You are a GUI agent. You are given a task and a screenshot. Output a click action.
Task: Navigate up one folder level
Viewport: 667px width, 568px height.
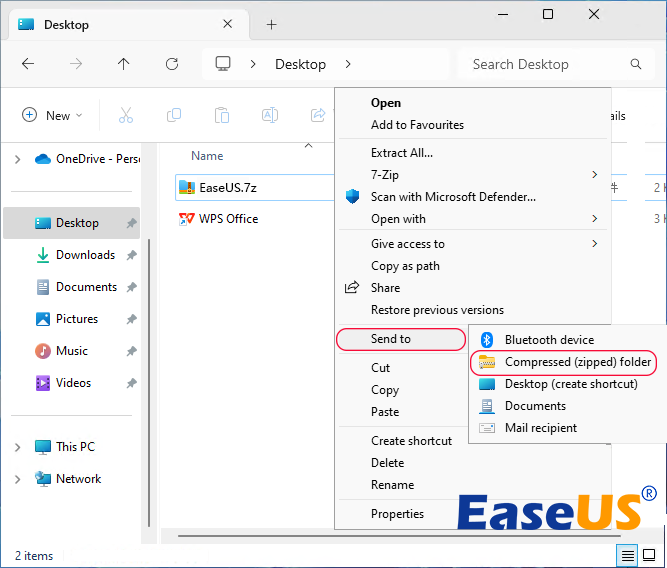click(x=123, y=64)
